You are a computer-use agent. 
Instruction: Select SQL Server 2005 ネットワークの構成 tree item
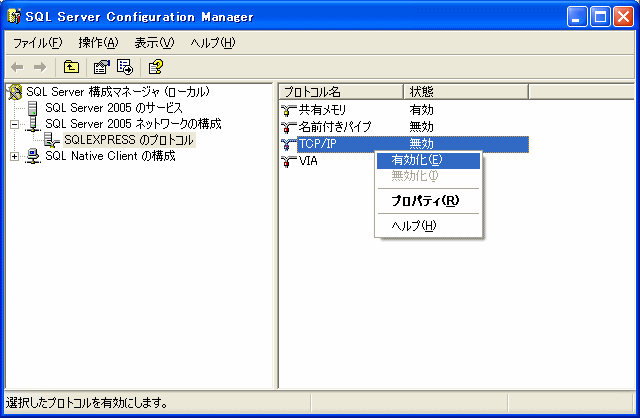(x=133, y=124)
